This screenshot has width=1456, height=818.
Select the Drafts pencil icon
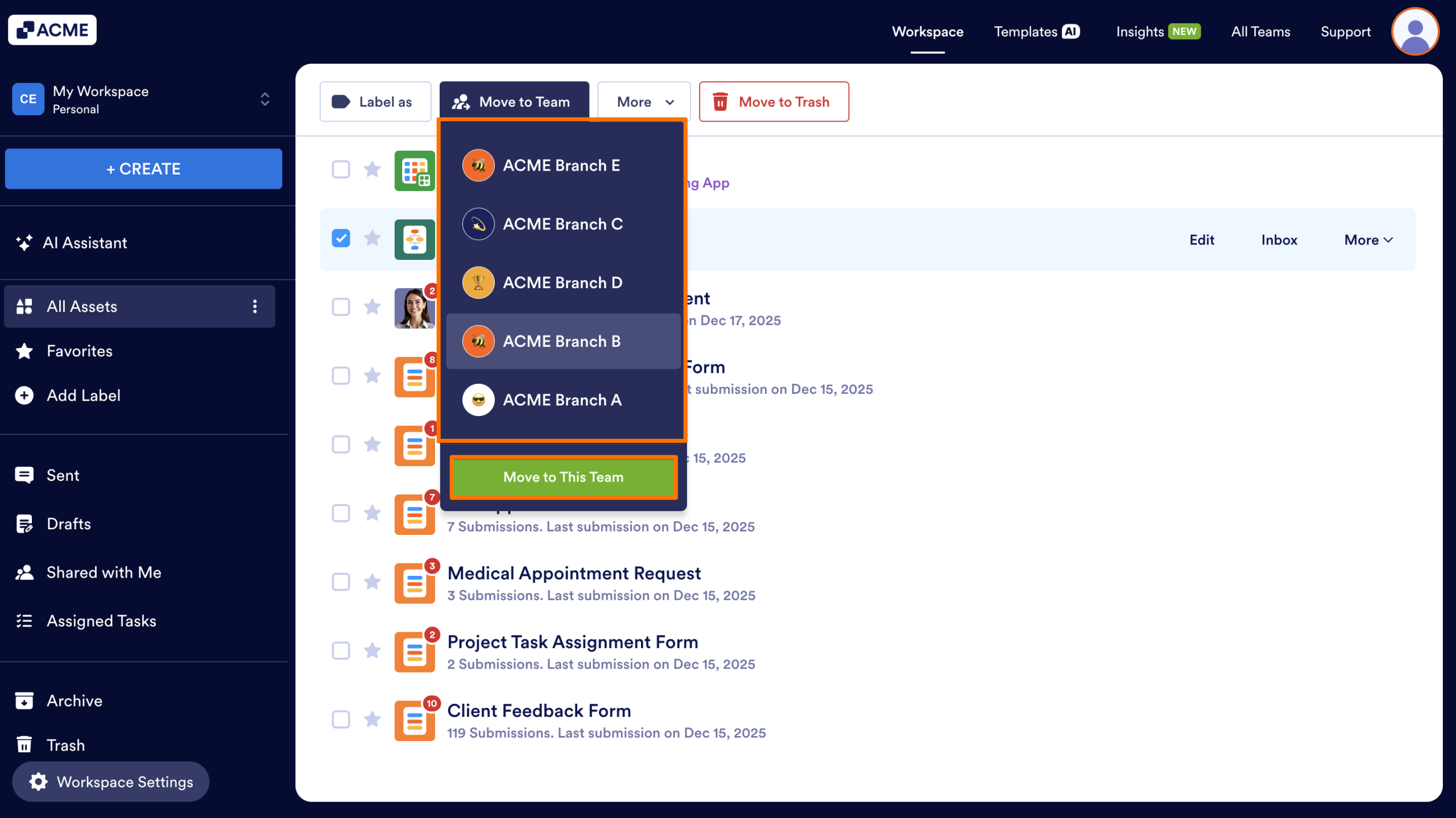coord(24,524)
